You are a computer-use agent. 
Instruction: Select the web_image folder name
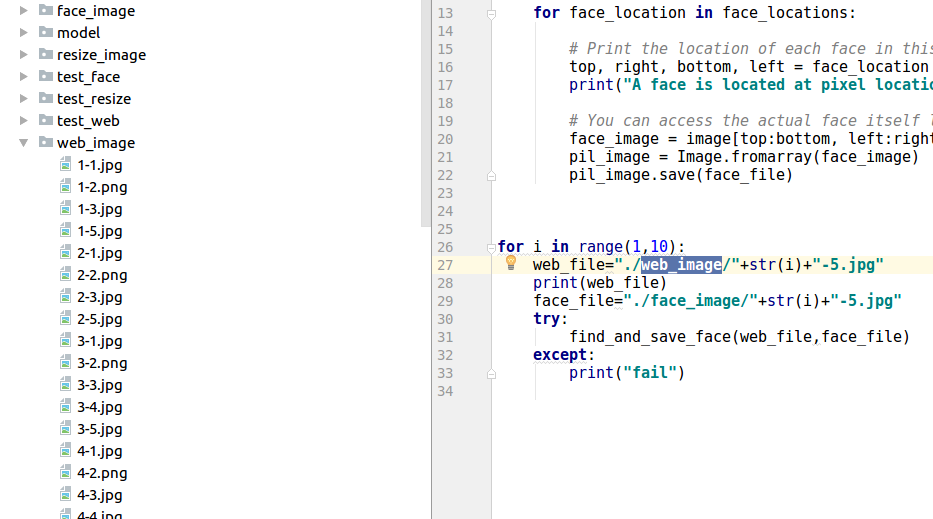tap(96, 143)
